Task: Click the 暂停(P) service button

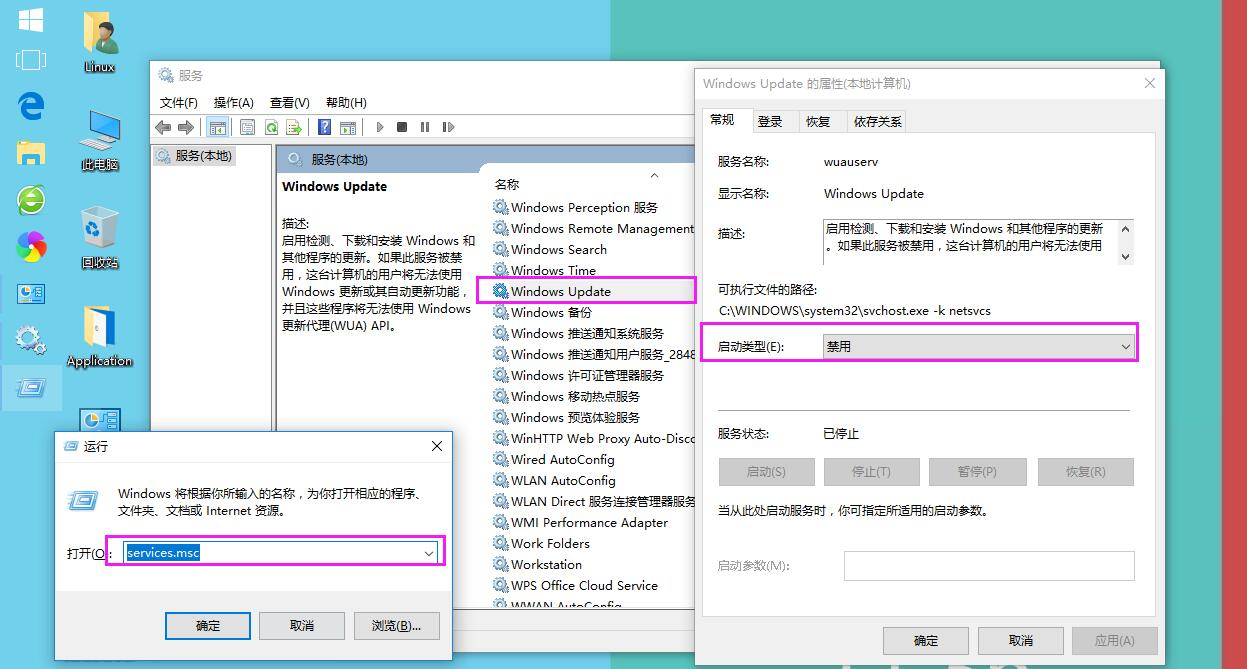Action: pyautogui.click(x=977, y=471)
